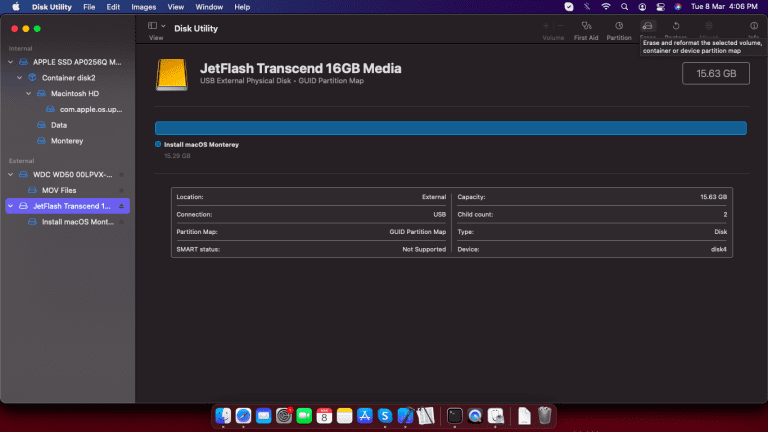
Task: Open the Window menu
Action: [x=209, y=7]
